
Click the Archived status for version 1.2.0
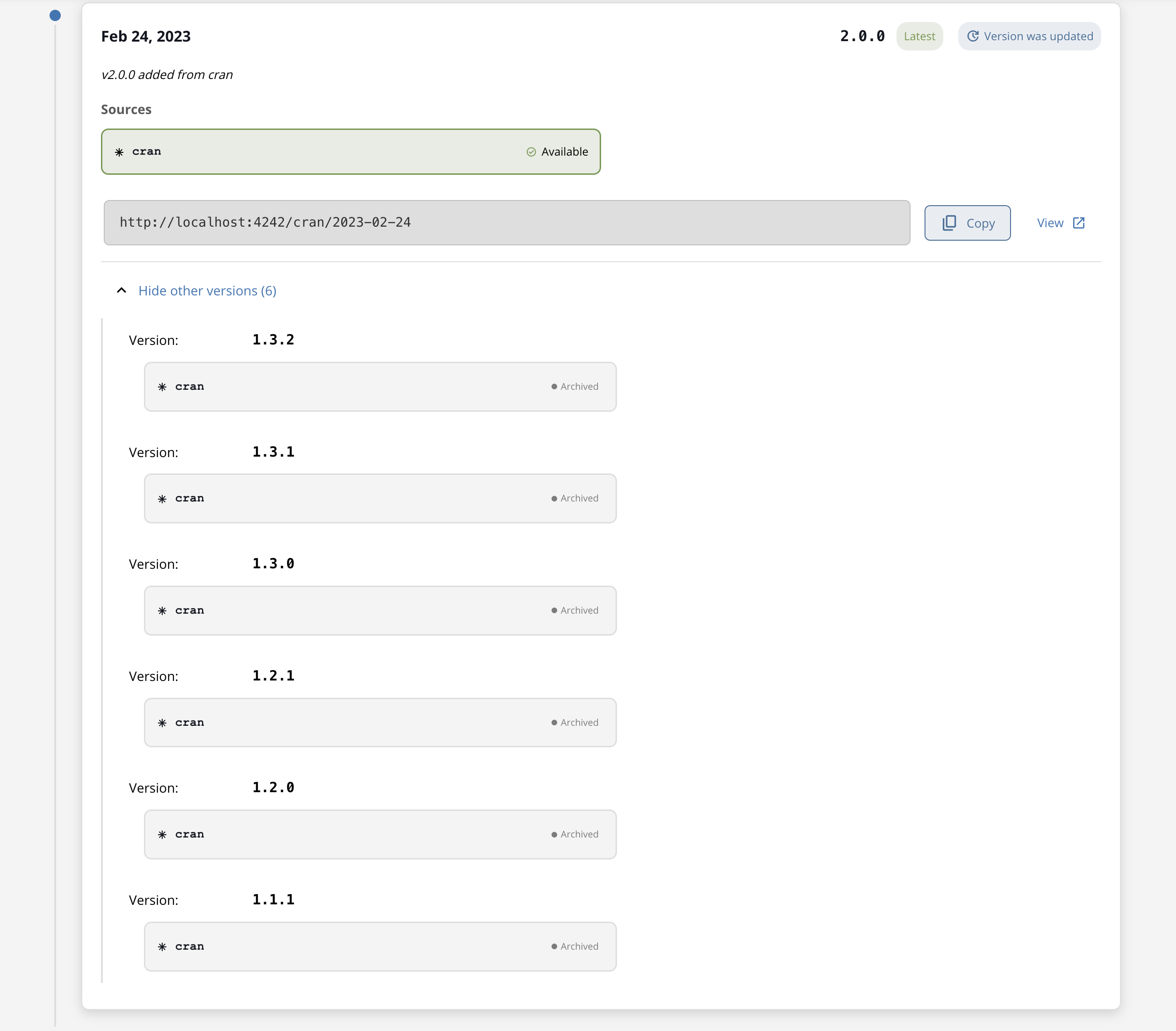tap(575, 834)
